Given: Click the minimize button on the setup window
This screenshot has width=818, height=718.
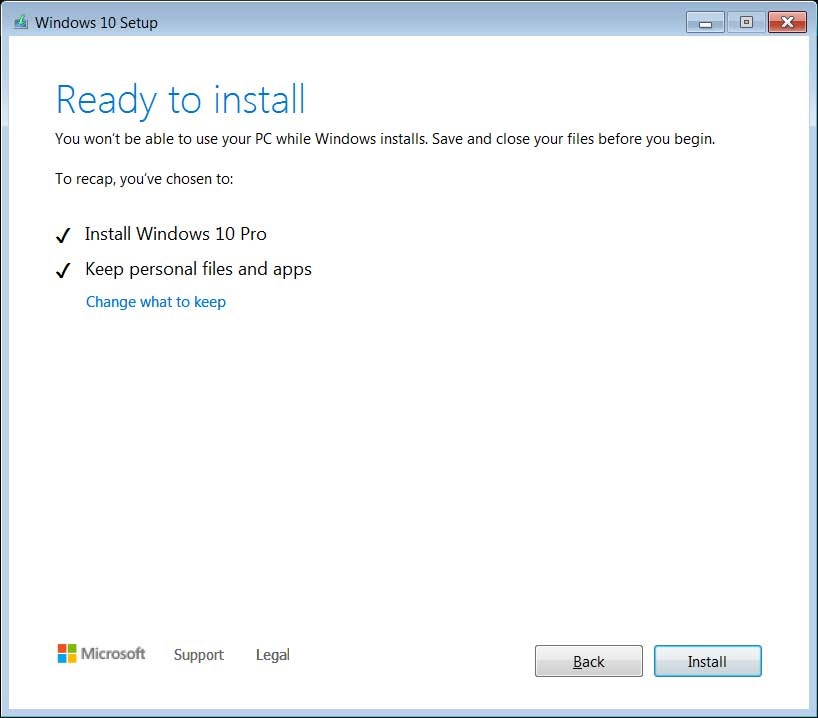Looking at the screenshot, I should [705, 21].
